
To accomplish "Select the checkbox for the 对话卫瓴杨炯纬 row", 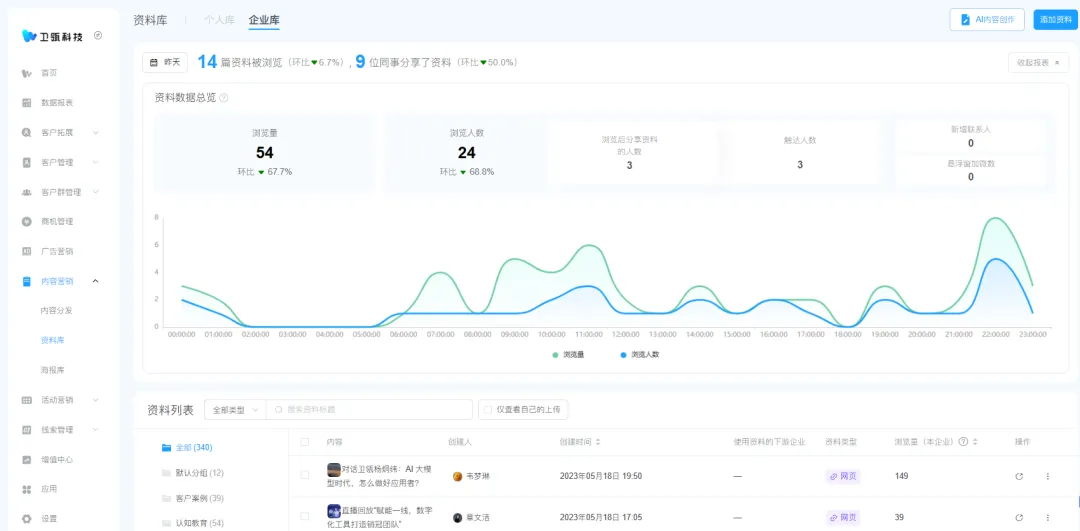I will coord(305,476).
